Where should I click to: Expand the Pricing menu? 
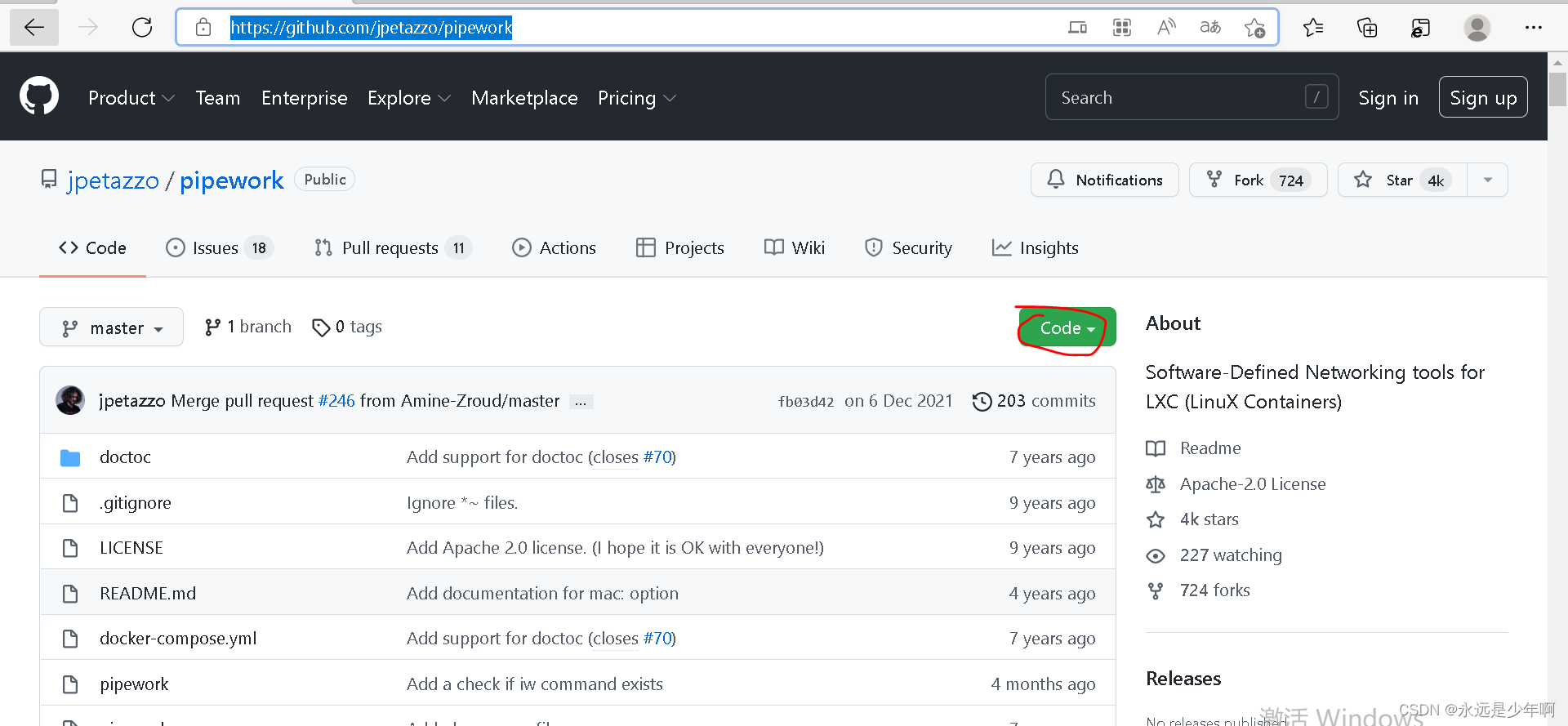(x=637, y=98)
